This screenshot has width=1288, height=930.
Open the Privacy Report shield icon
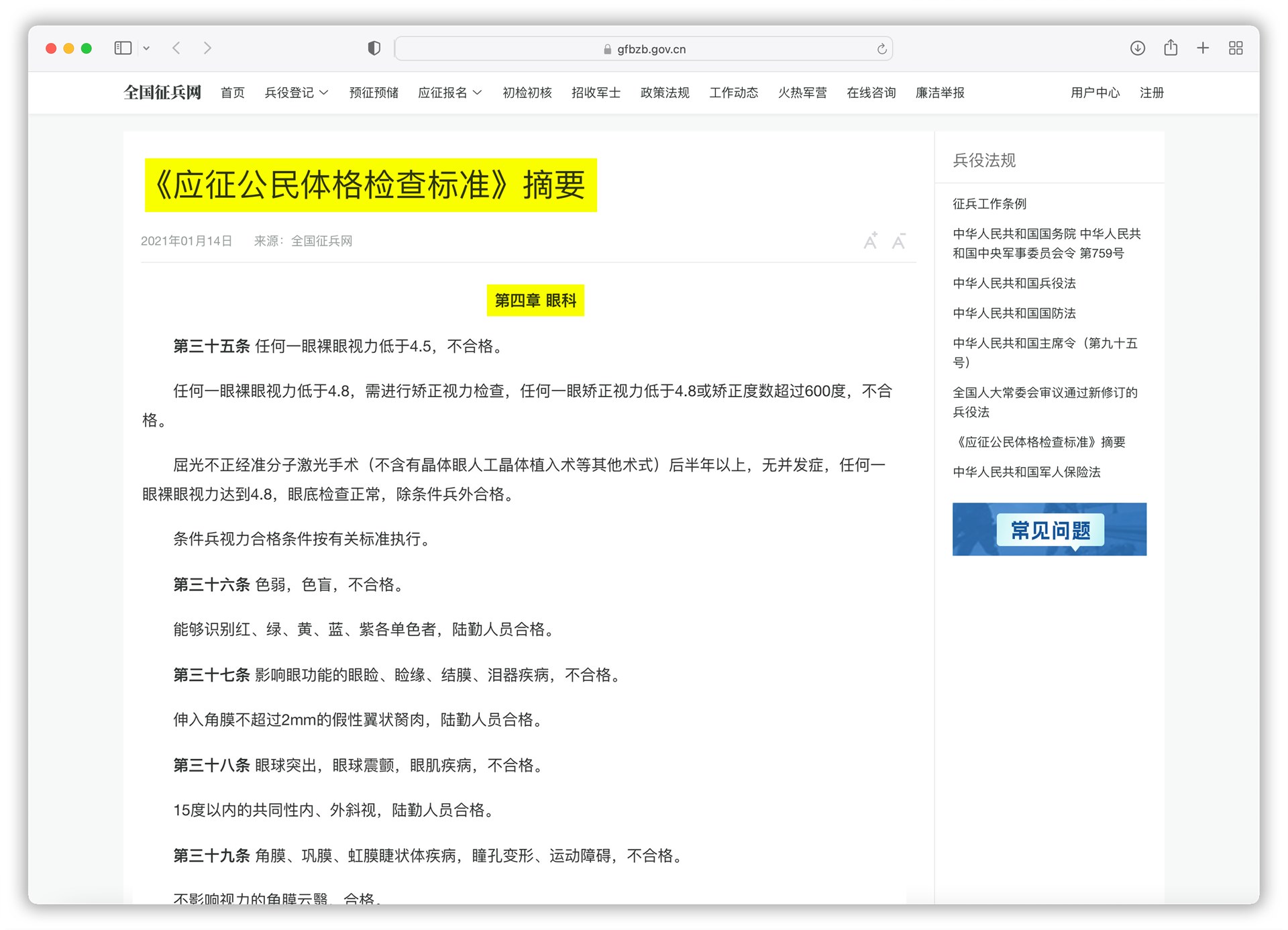pos(374,48)
